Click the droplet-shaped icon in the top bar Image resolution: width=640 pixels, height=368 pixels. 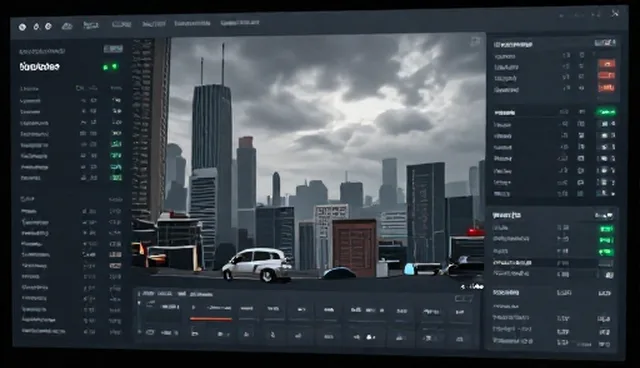tap(36, 27)
